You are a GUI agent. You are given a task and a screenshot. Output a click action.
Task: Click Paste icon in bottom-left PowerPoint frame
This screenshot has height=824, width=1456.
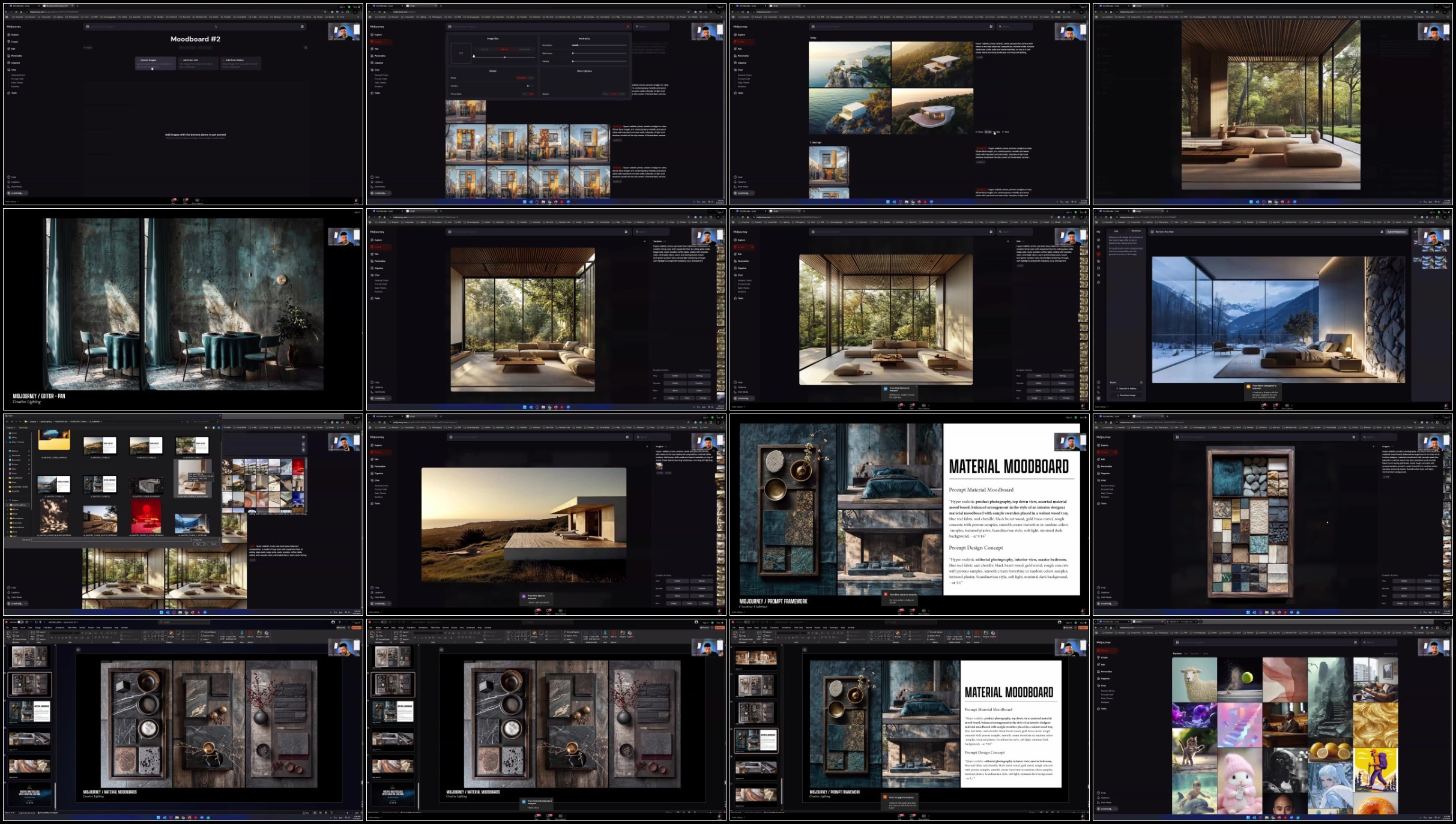8,634
